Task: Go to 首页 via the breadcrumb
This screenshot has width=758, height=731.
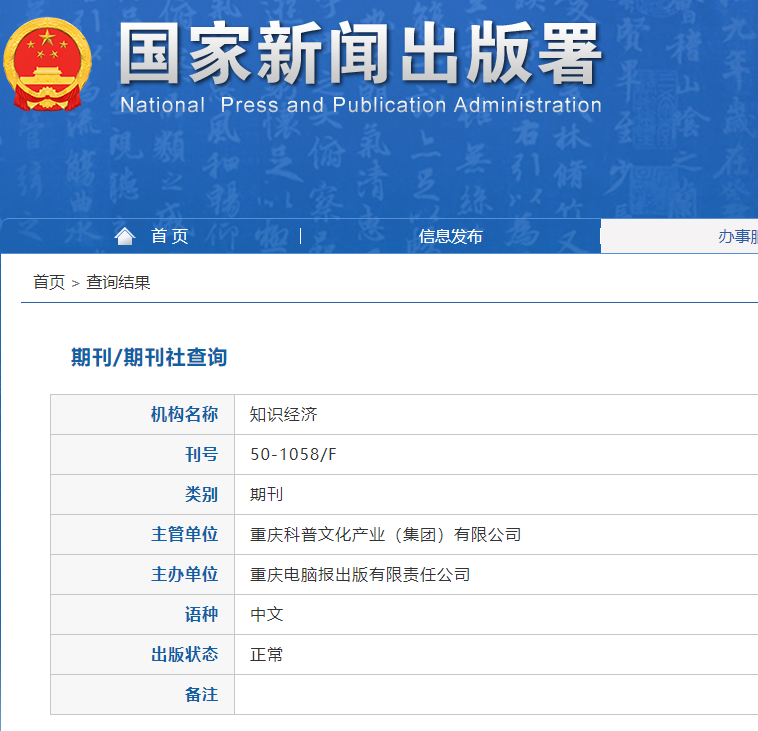Action: (49, 282)
